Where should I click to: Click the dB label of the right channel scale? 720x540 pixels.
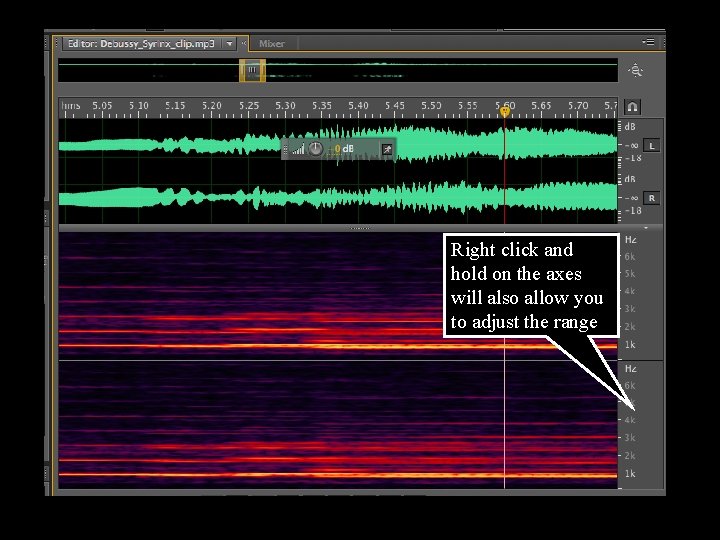coord(630,179)
